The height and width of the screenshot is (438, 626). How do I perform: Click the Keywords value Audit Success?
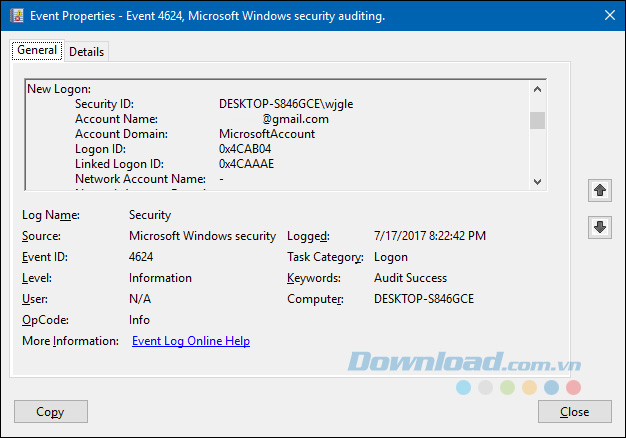tap(410, 278)
